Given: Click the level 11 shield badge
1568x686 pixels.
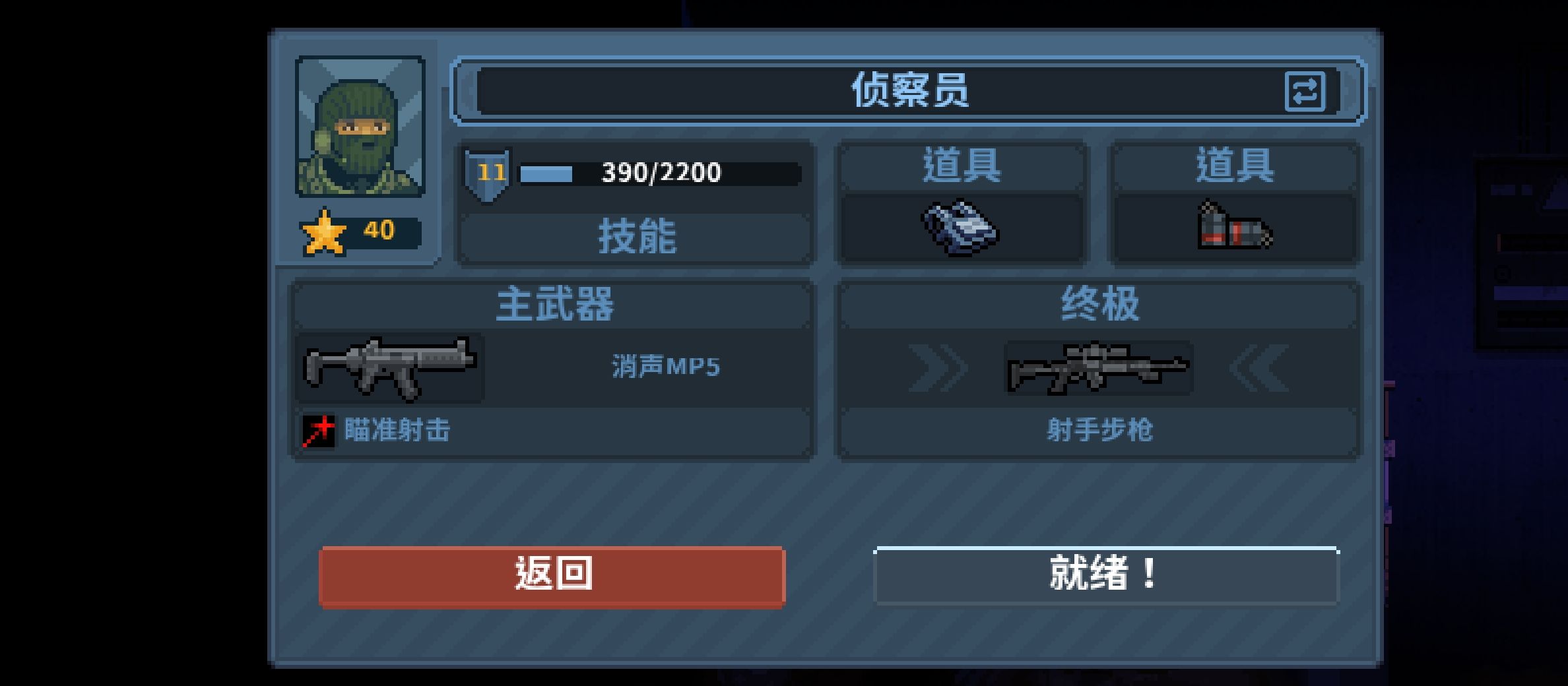Looking at the screenshot, I should coord(487,174).
